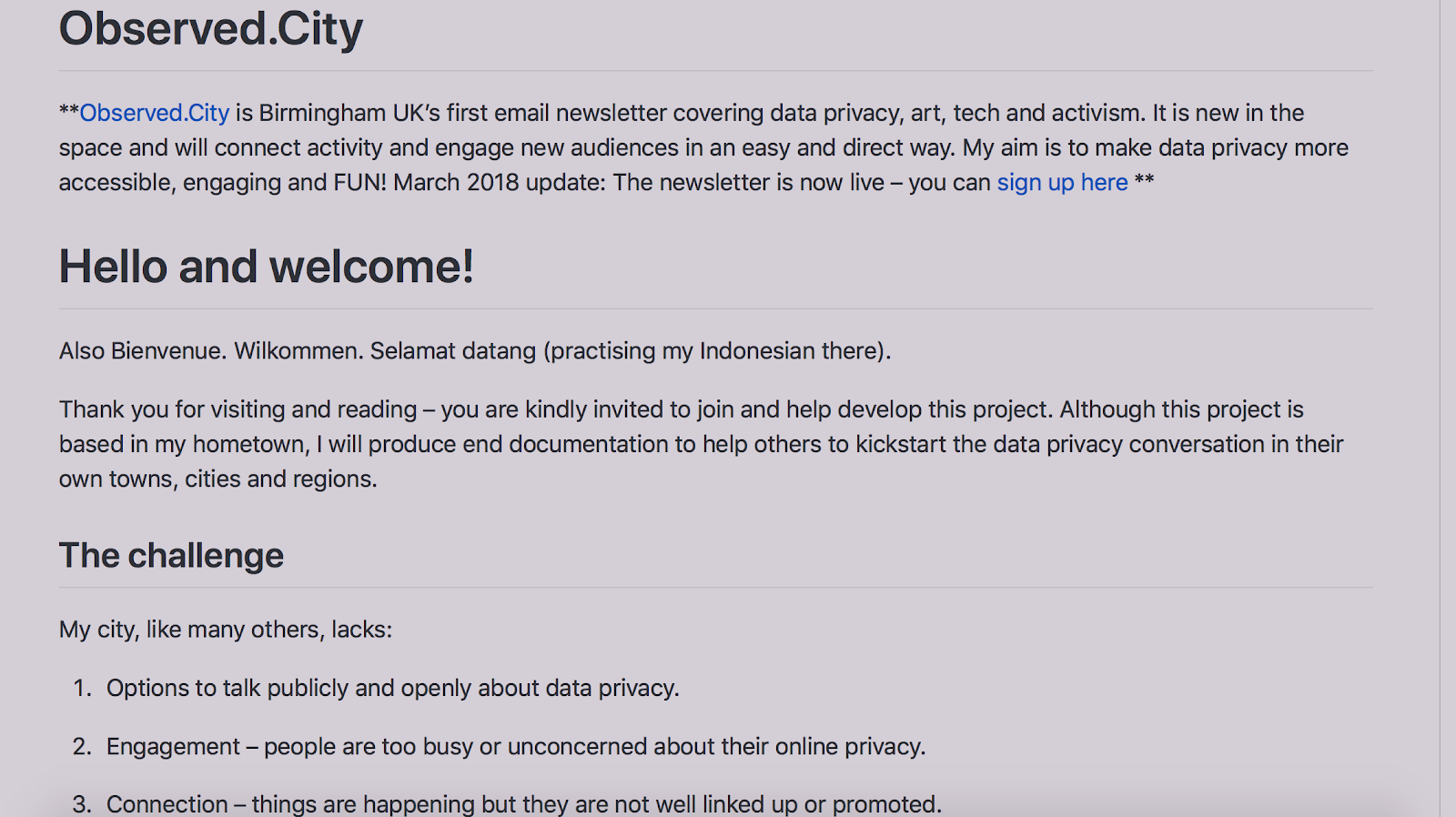
Task: Click the divider line below 'The challenge'
Action: pos(716,588)
